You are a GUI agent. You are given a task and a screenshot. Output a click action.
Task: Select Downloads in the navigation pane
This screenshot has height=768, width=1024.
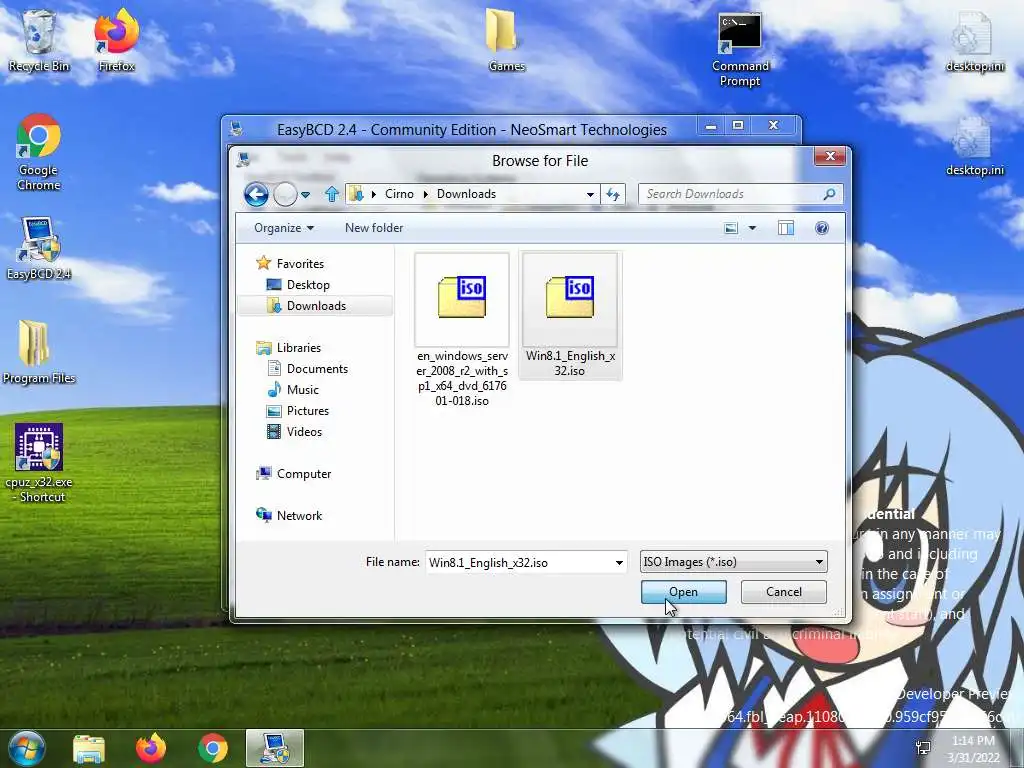(x=316, y=306)
